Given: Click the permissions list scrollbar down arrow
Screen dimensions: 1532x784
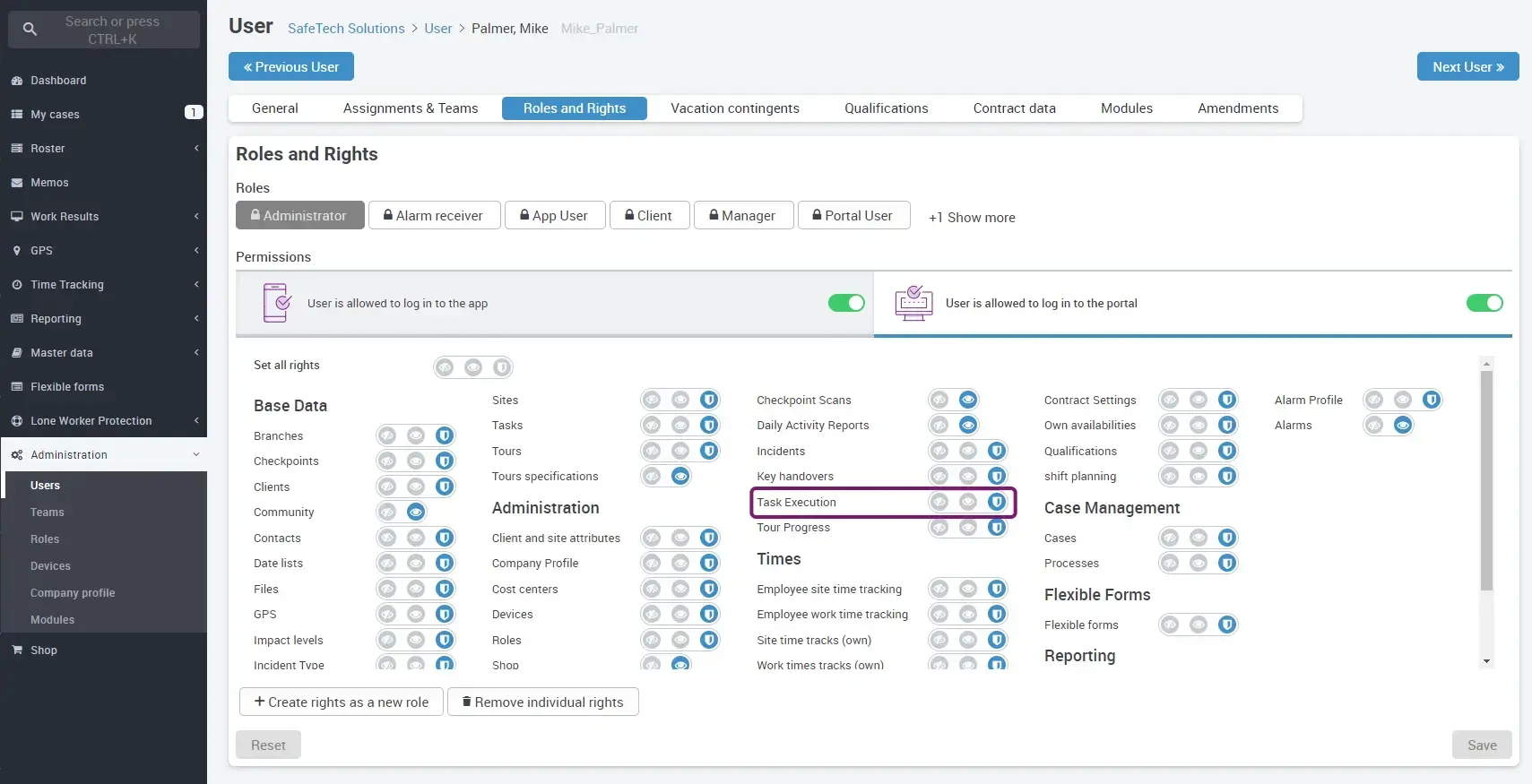Looking at the screenshot, I should tap(1486, 661).
